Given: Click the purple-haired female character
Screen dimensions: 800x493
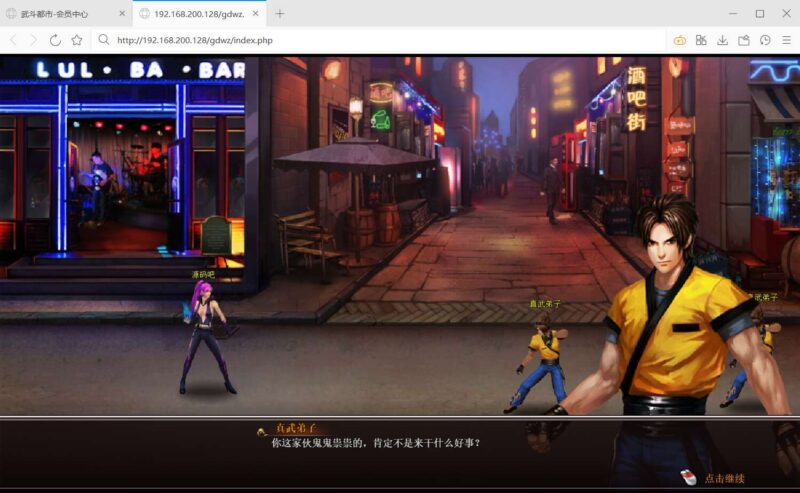Looking at the screenshot, I should (207, 337).
